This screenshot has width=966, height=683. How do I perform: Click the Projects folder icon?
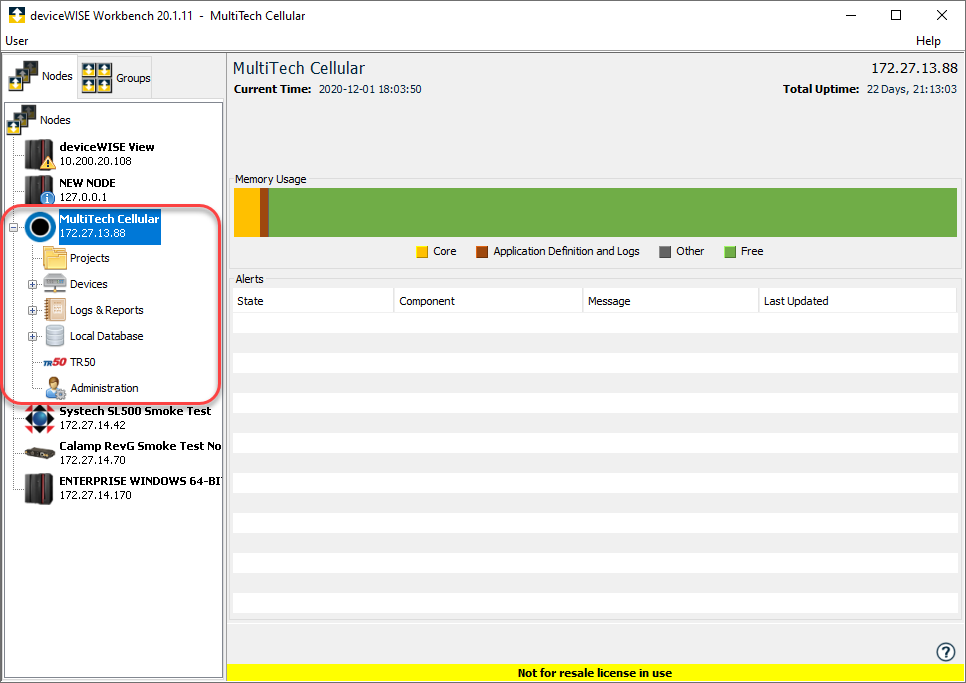point(55,258)
